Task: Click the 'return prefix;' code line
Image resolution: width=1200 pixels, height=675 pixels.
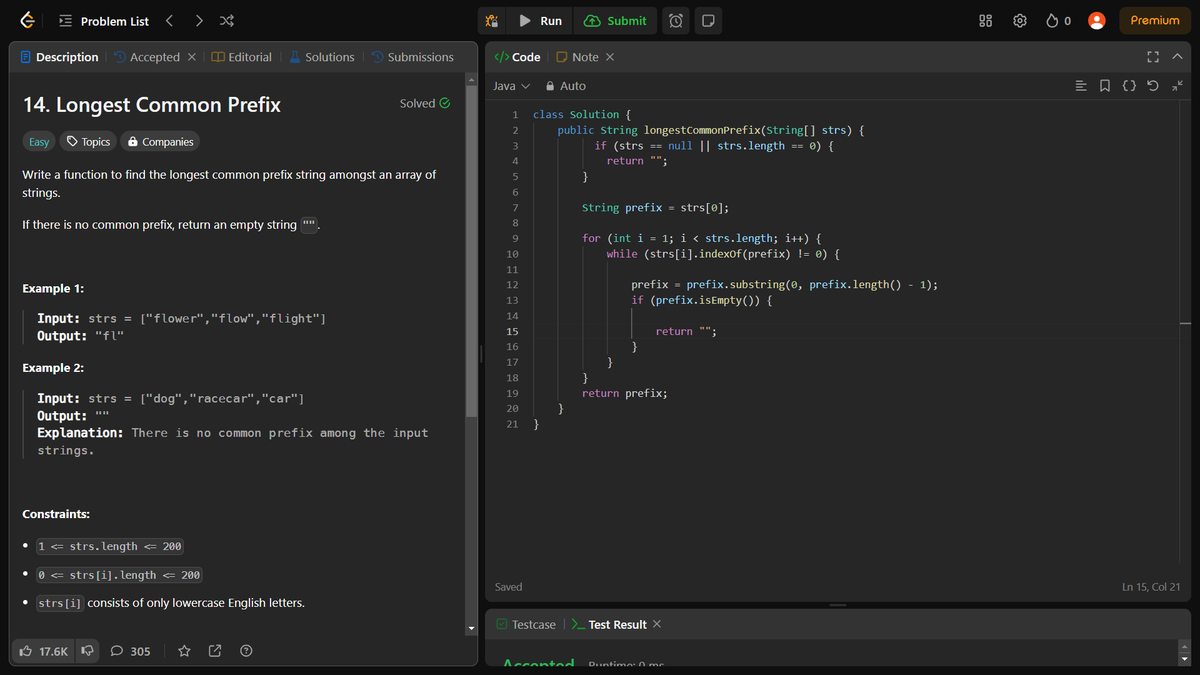Action: coord(625,393)
